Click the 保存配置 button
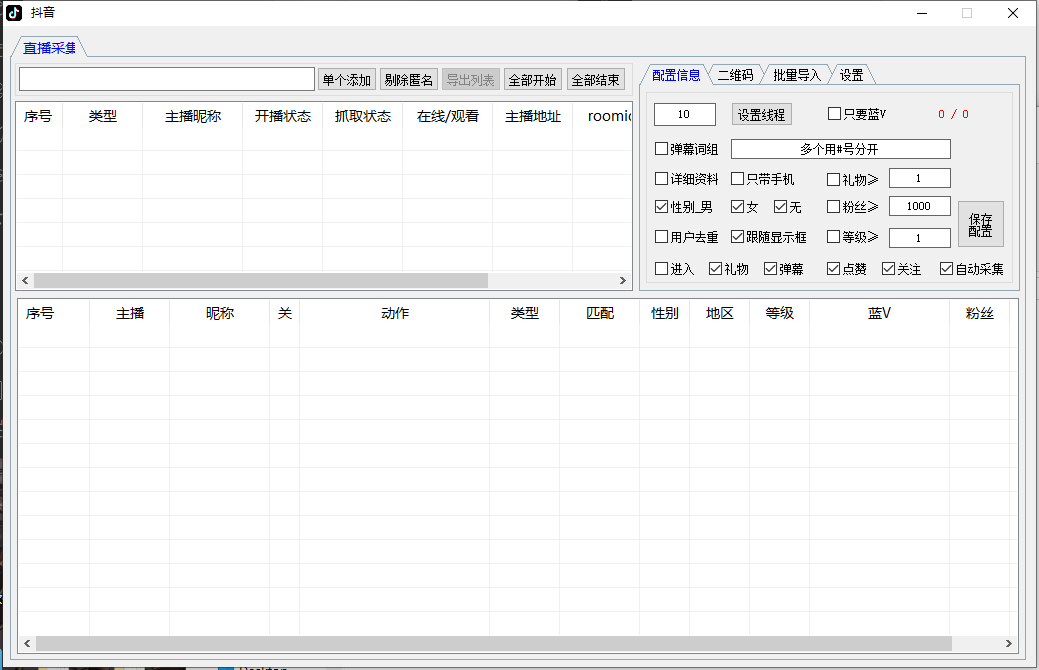Viewport: 1039px width, 670px height. pos(980,223)
